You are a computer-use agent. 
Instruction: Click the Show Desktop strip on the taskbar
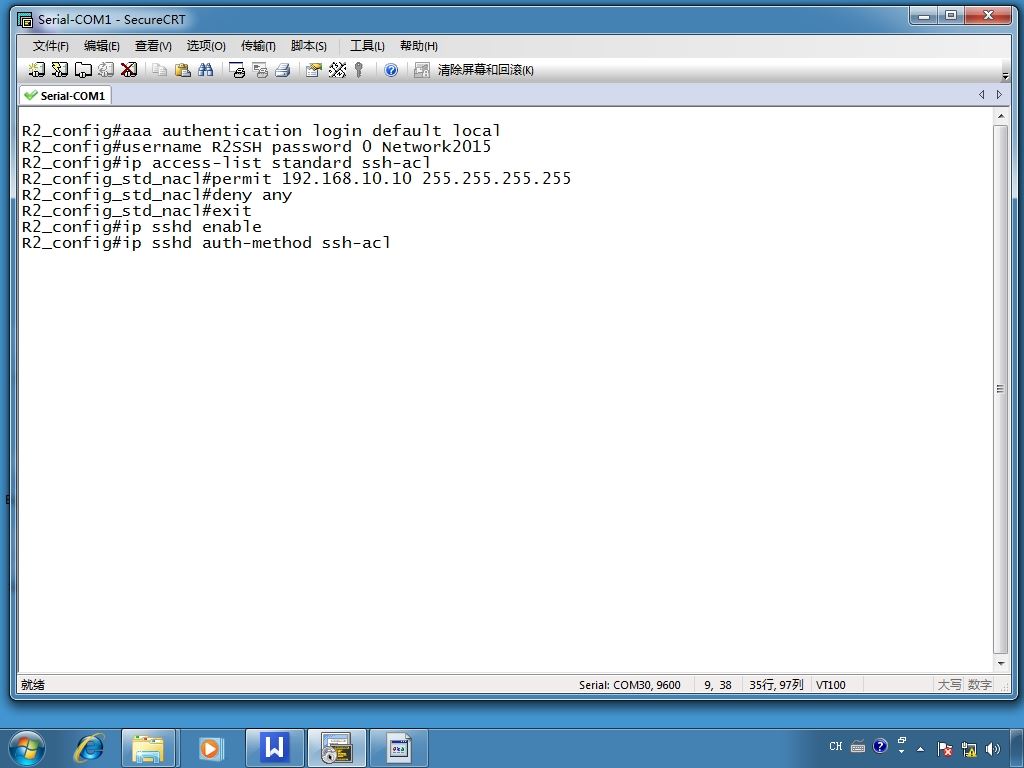pos(1019,748)
